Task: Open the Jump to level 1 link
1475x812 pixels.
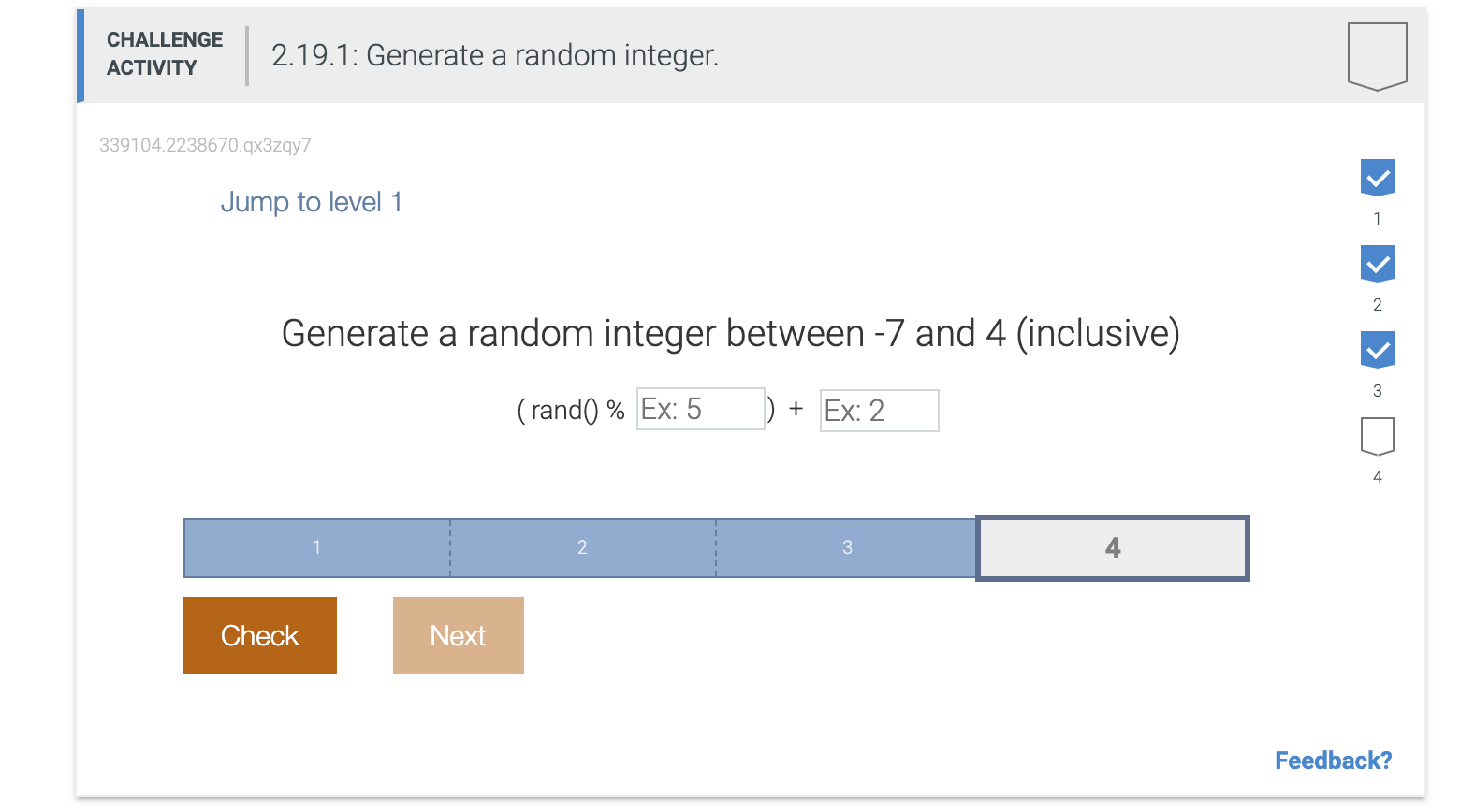Action: 312,202
